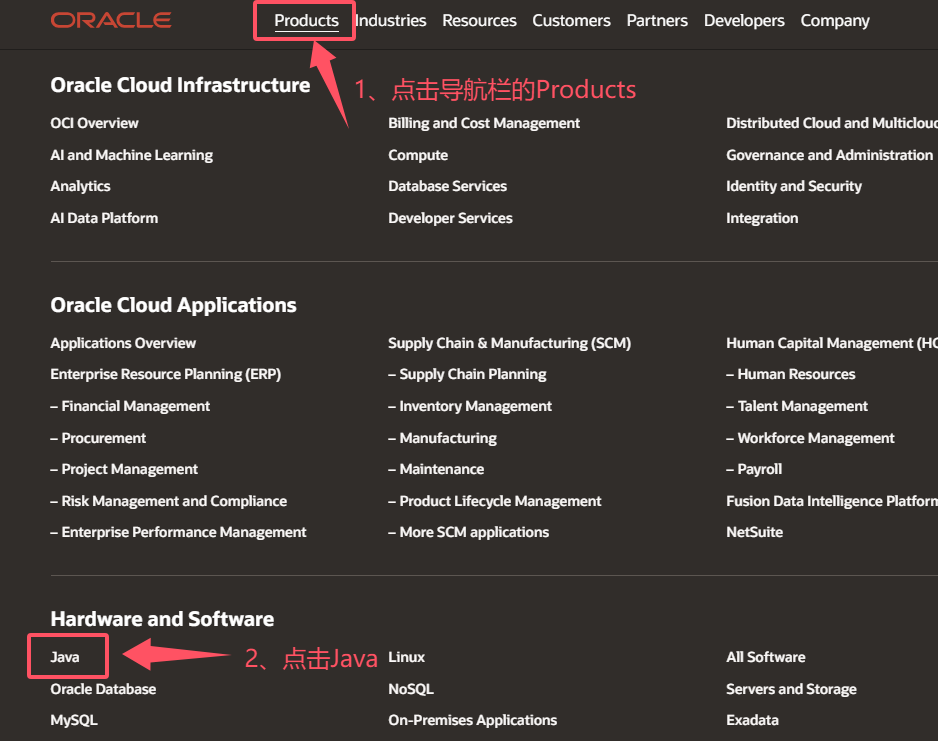The image size is (938, 741).
Task: Open AI Data Platform link
Action: pyautogui.click(x=104, y=218)
